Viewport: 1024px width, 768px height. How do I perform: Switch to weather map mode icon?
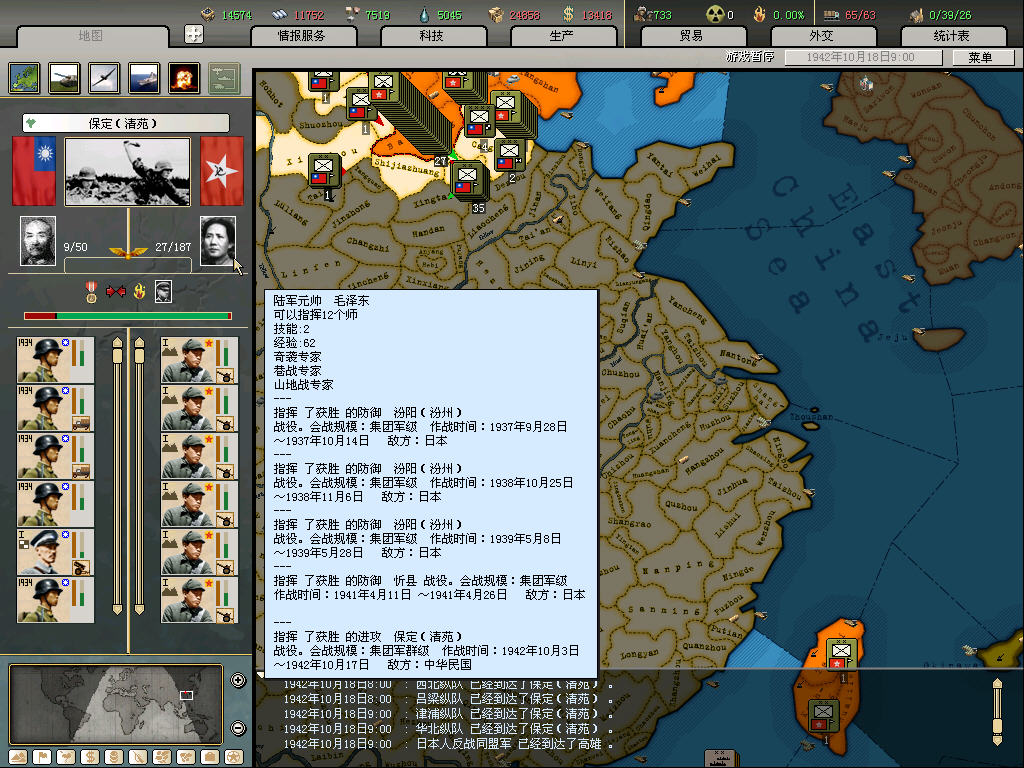pos(66,757)
